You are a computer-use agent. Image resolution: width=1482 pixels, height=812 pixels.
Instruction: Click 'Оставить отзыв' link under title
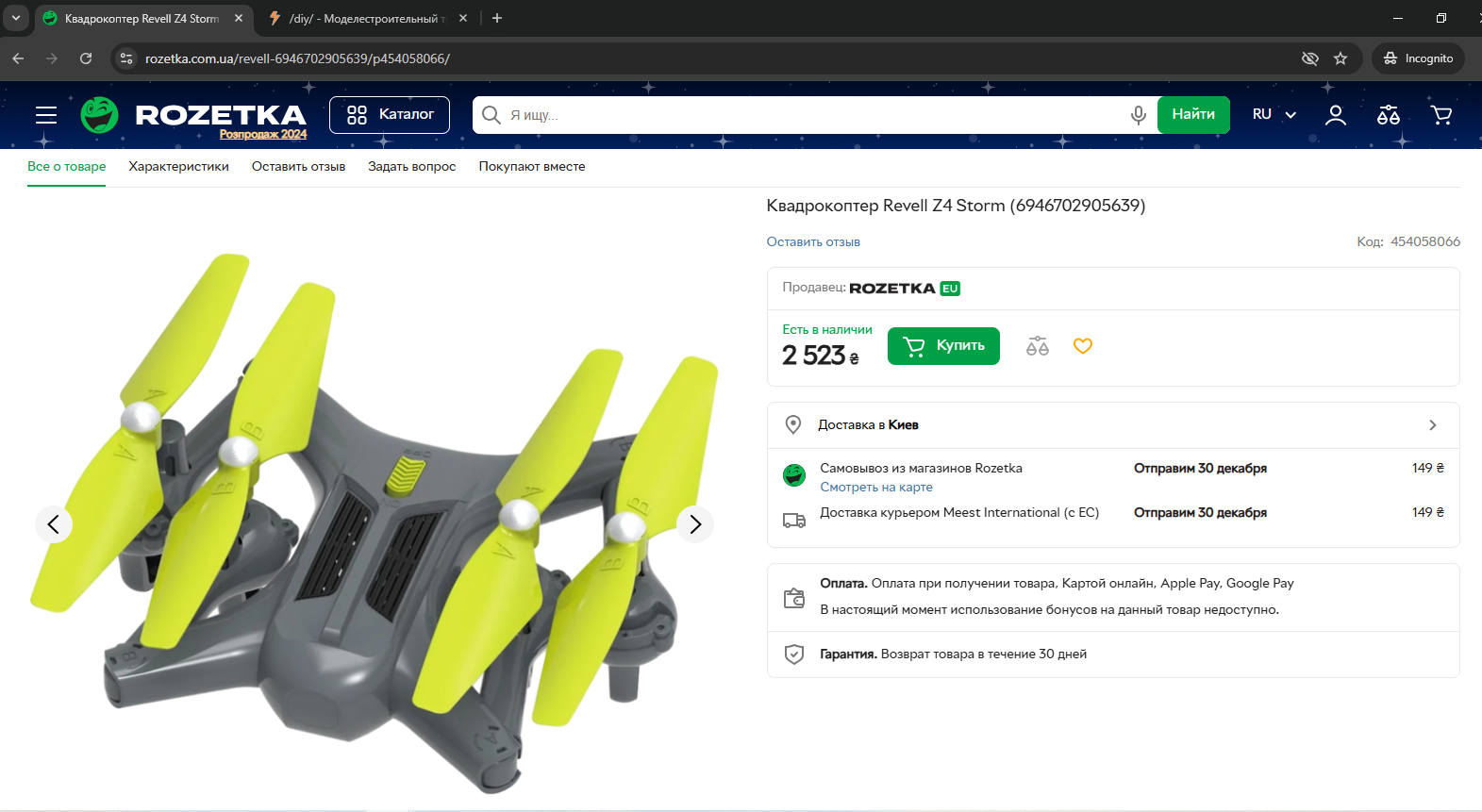tap(813, 242)
